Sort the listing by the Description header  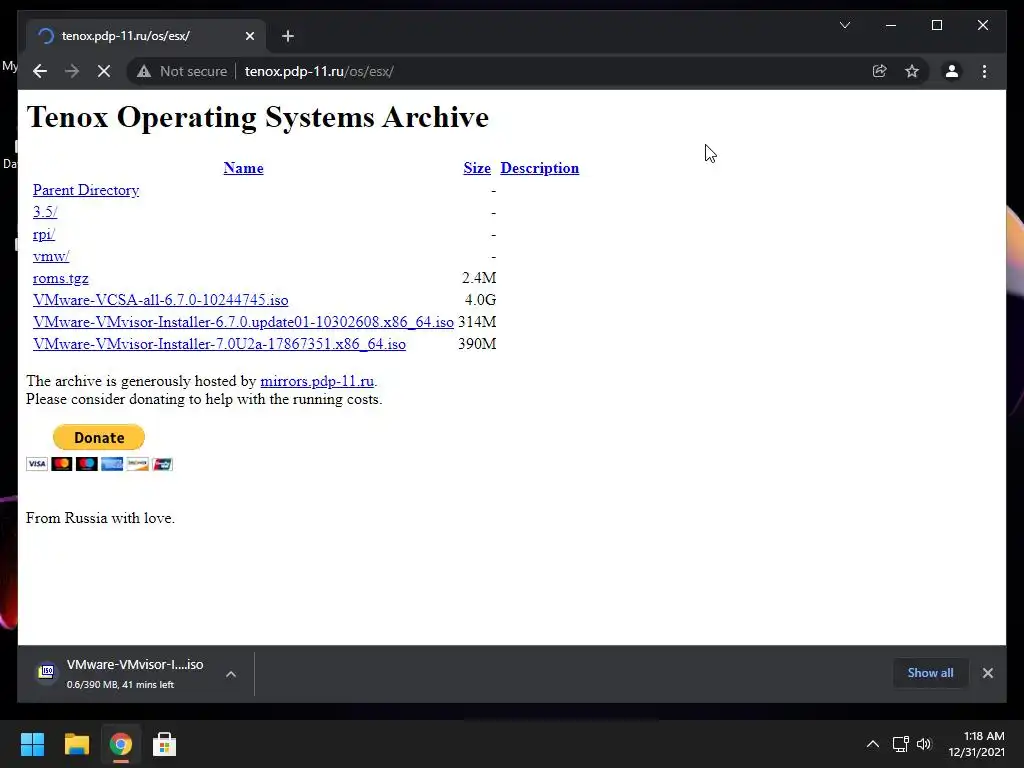pos(539,168)
